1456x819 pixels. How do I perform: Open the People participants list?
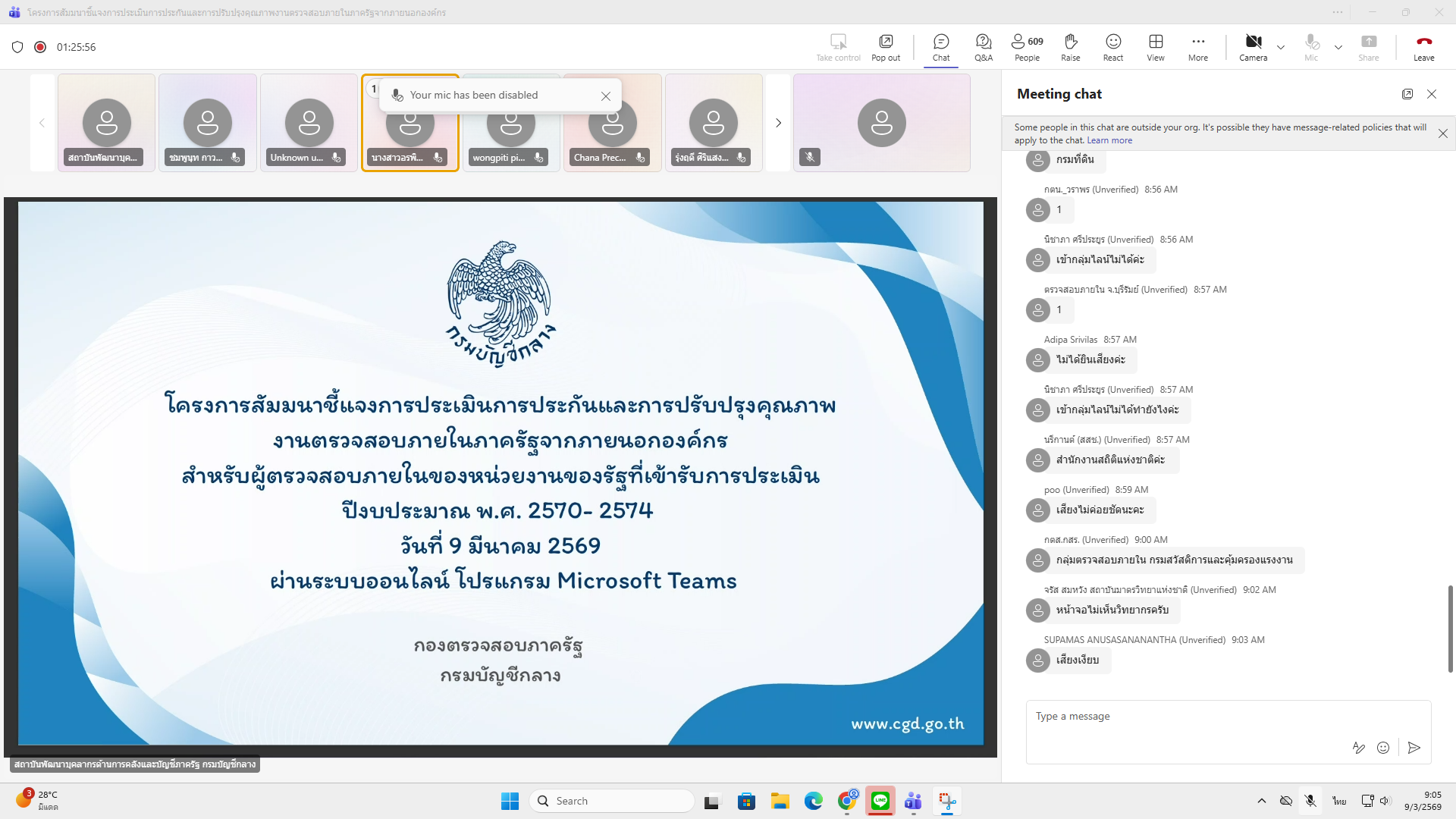coord(1027,47)
